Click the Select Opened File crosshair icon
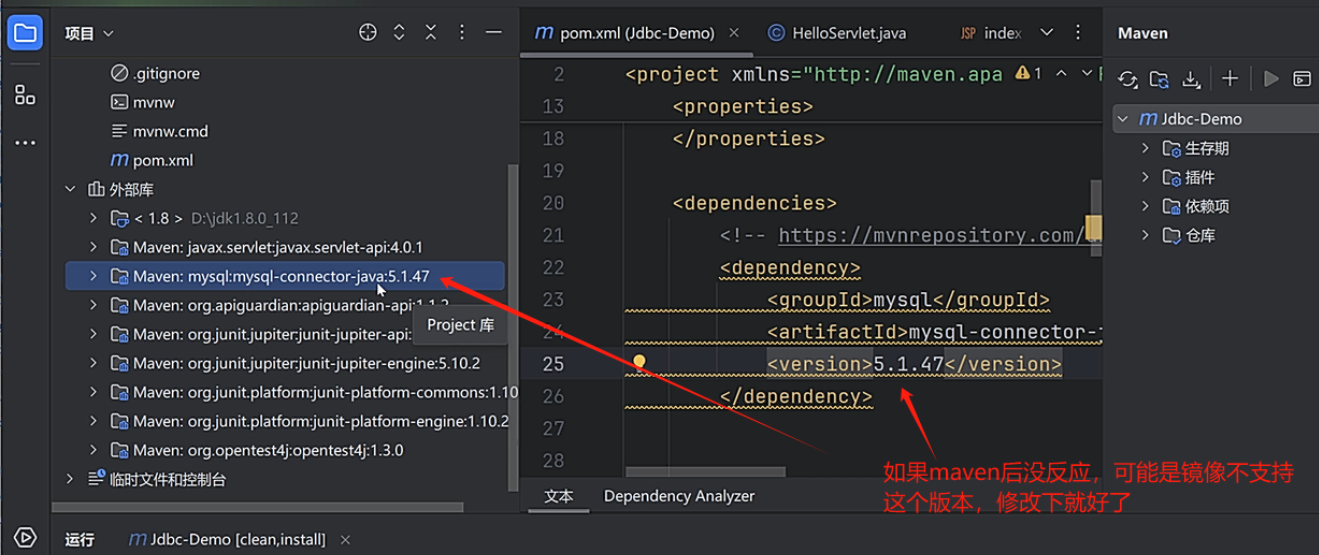The image size is (1319, 555). click(368, 33)
